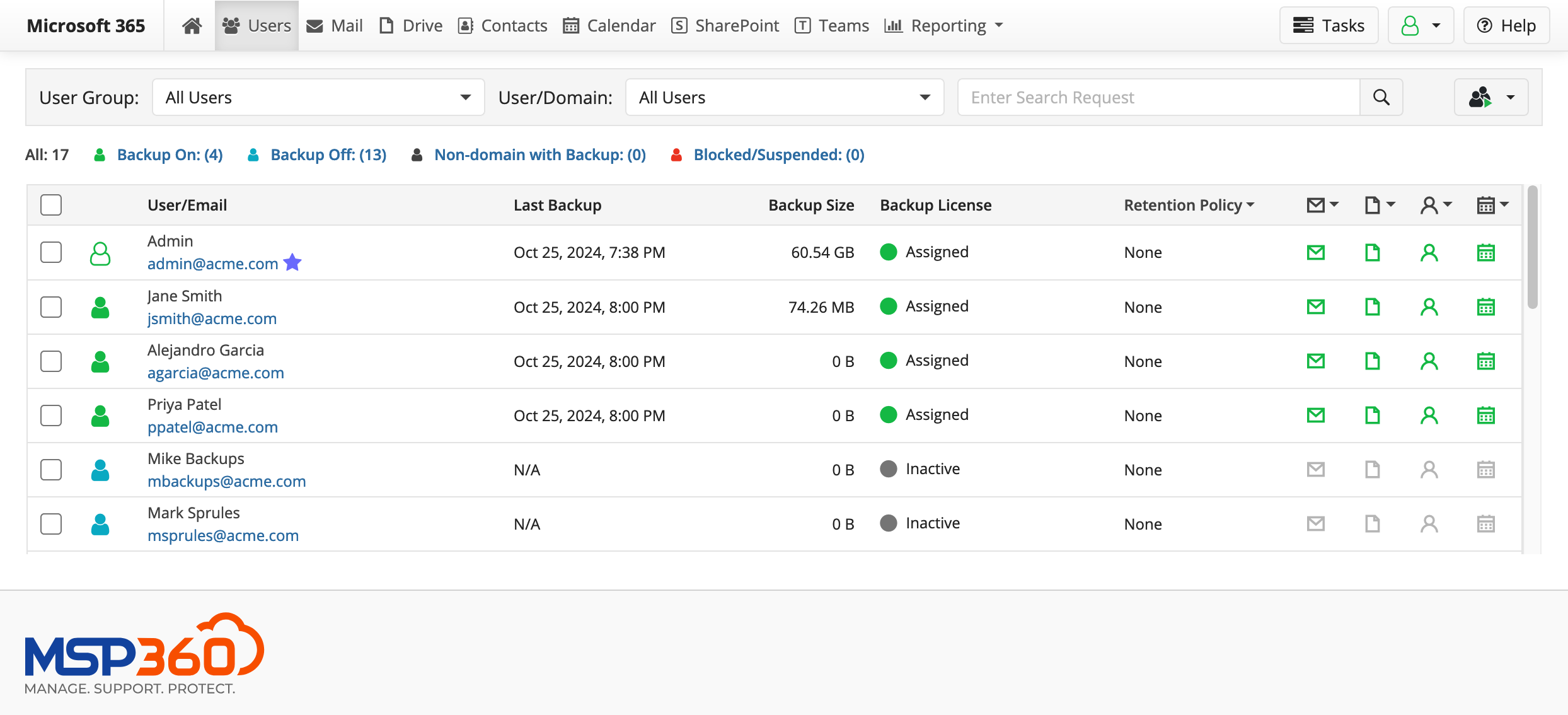1568x715 pixels.
Task: Click Alejandro Garcia's drive backup icon
Action: (1372, 361)
